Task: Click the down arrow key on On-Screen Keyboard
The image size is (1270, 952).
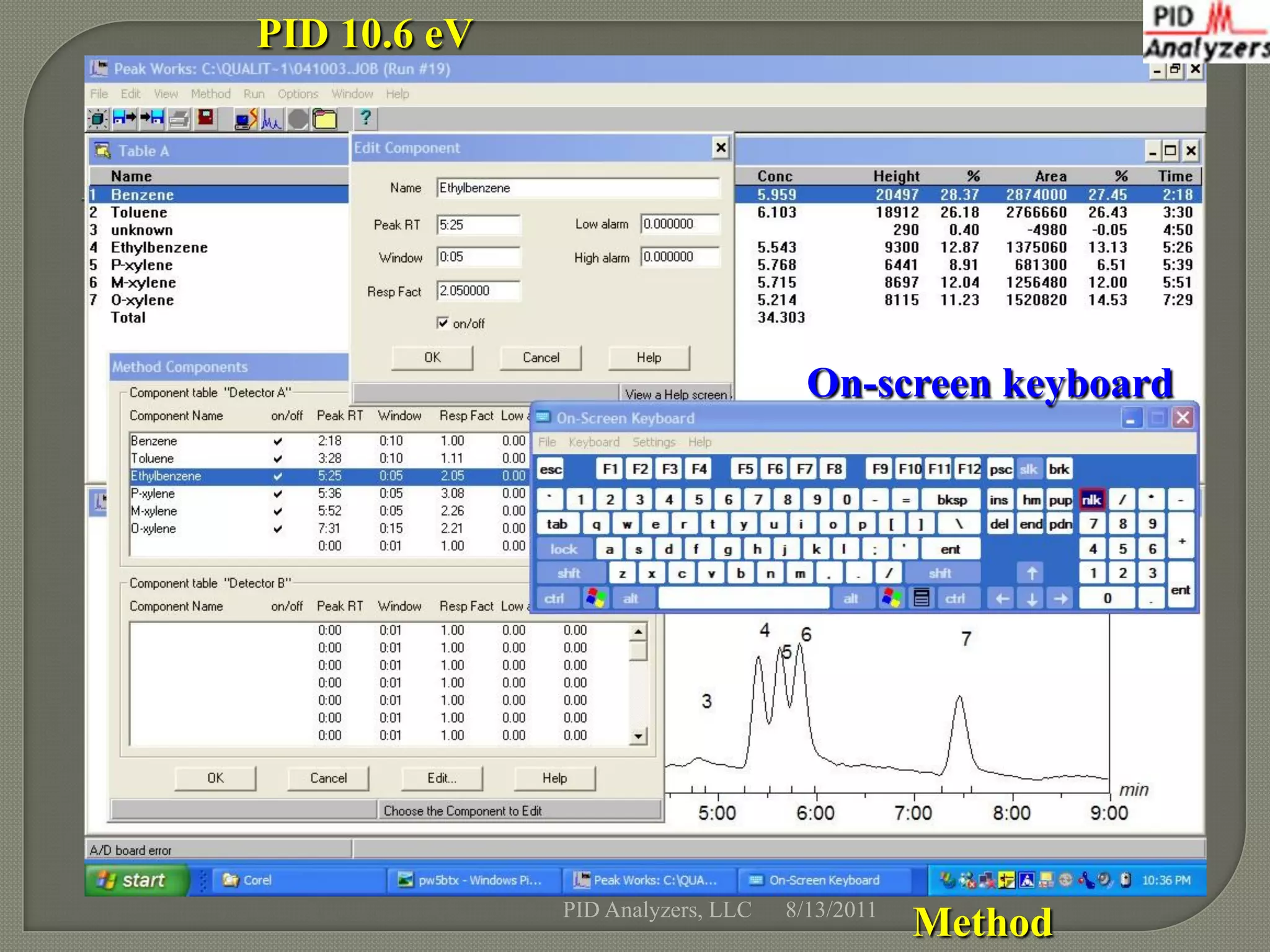Action: 1032,599
